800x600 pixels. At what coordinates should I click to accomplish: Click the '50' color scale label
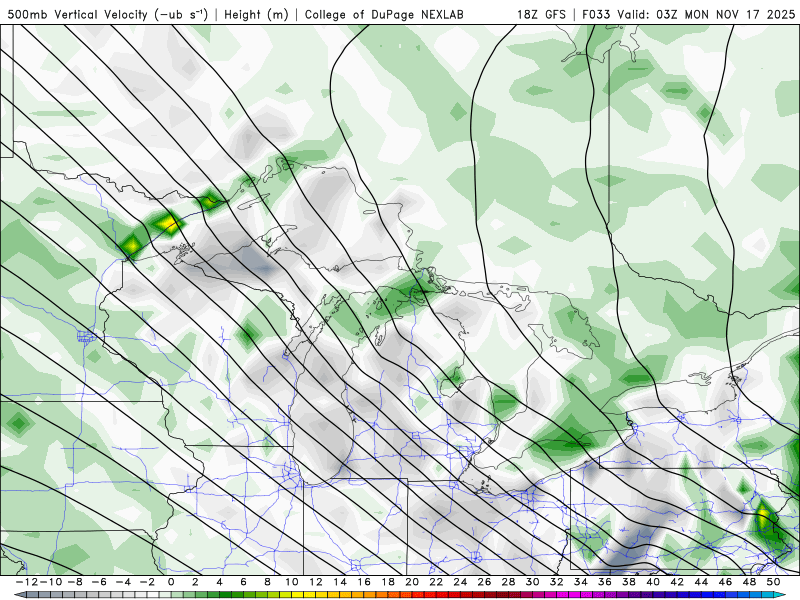[773, 582]
